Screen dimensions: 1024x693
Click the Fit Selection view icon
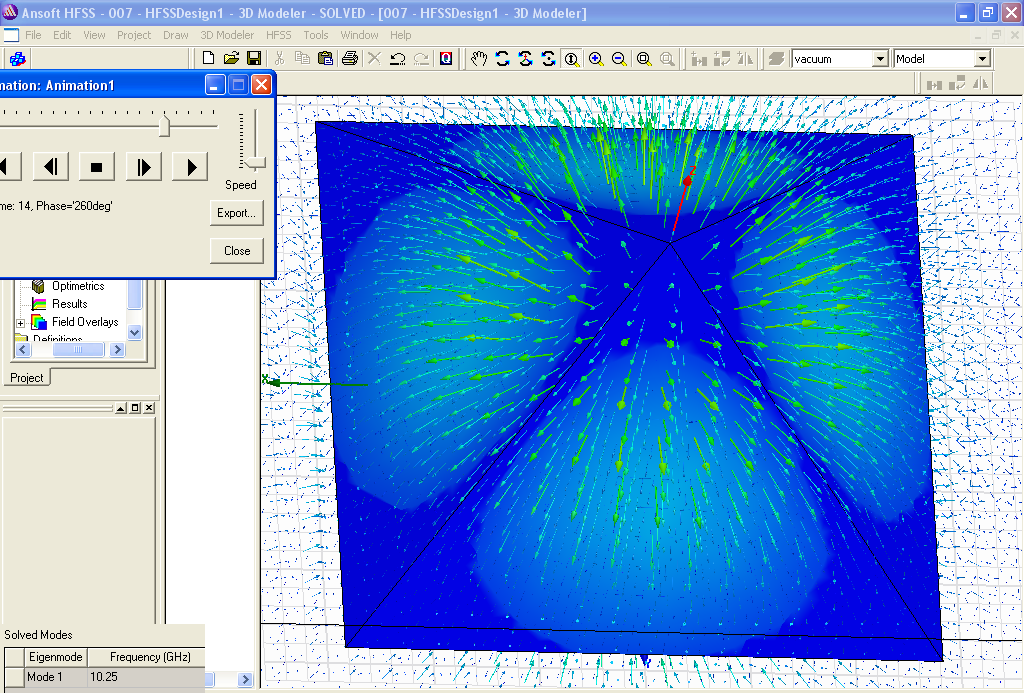(x=667, y=59)
